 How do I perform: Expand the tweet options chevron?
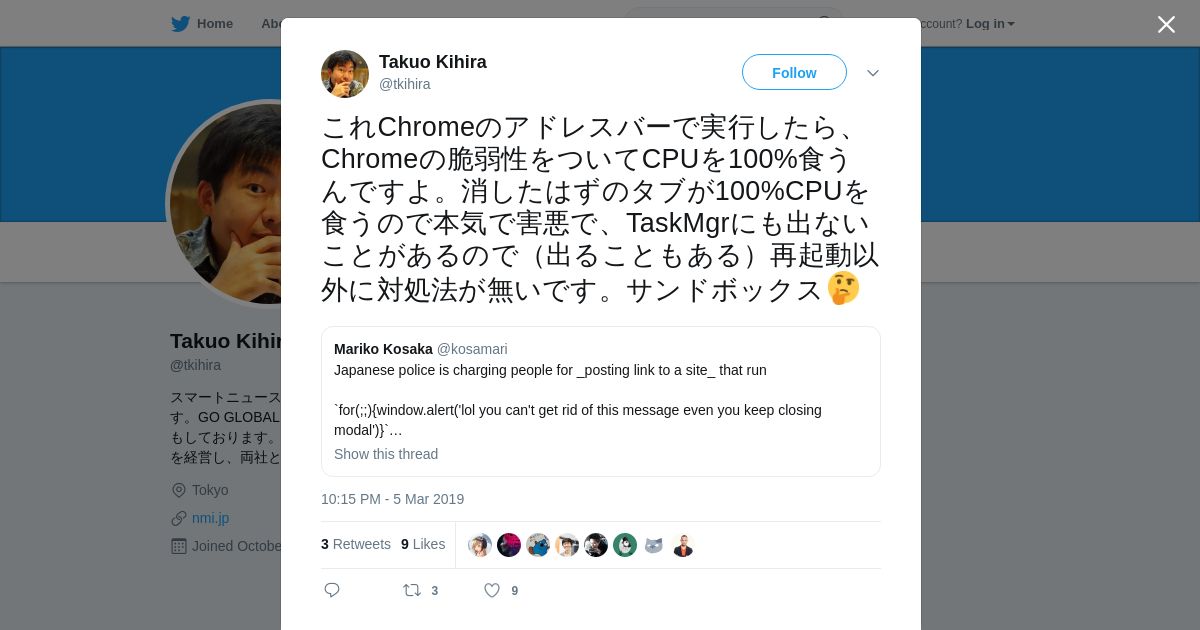point(873,73)
